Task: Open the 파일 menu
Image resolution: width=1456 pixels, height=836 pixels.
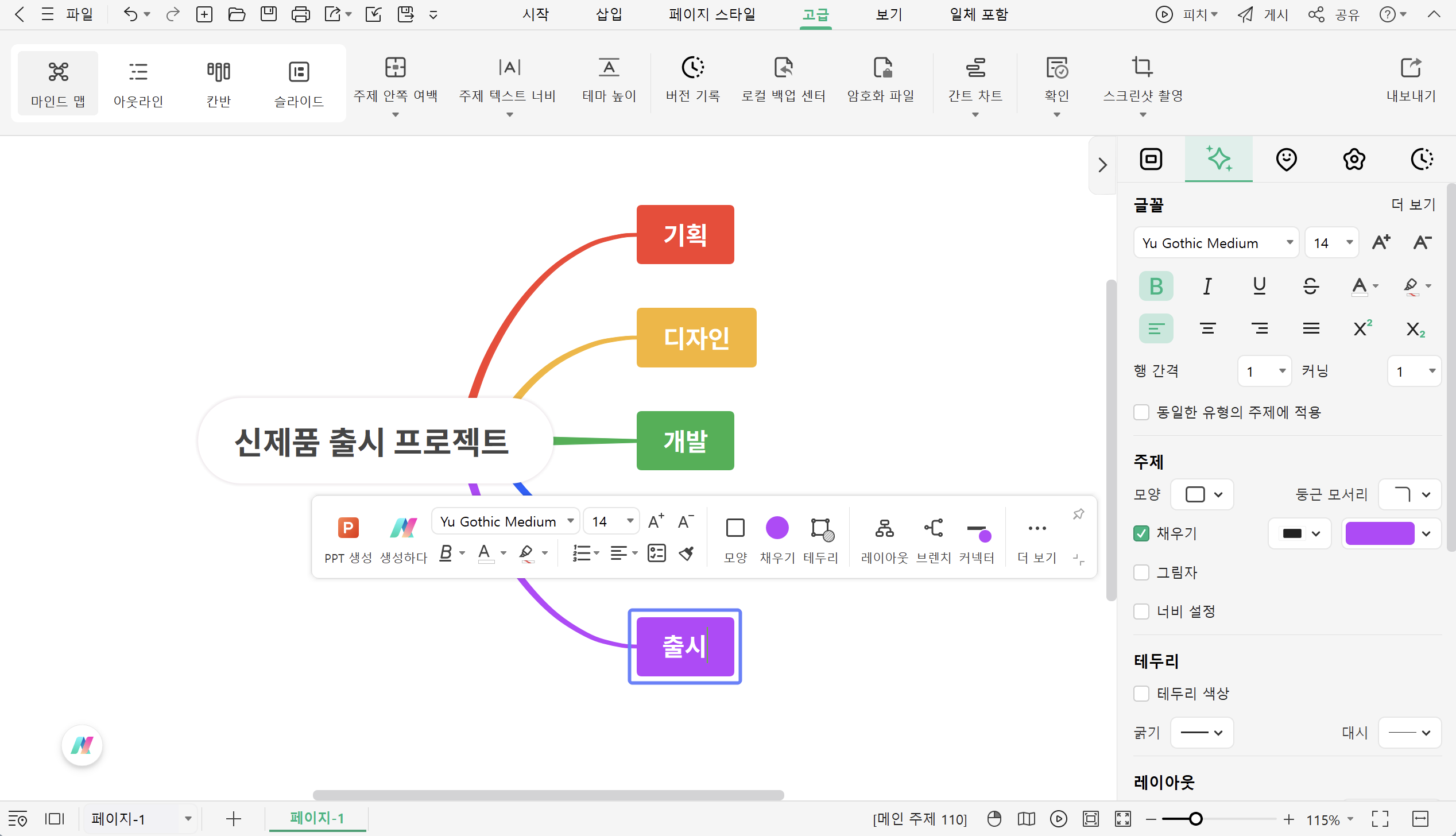Action: point(80,14)
